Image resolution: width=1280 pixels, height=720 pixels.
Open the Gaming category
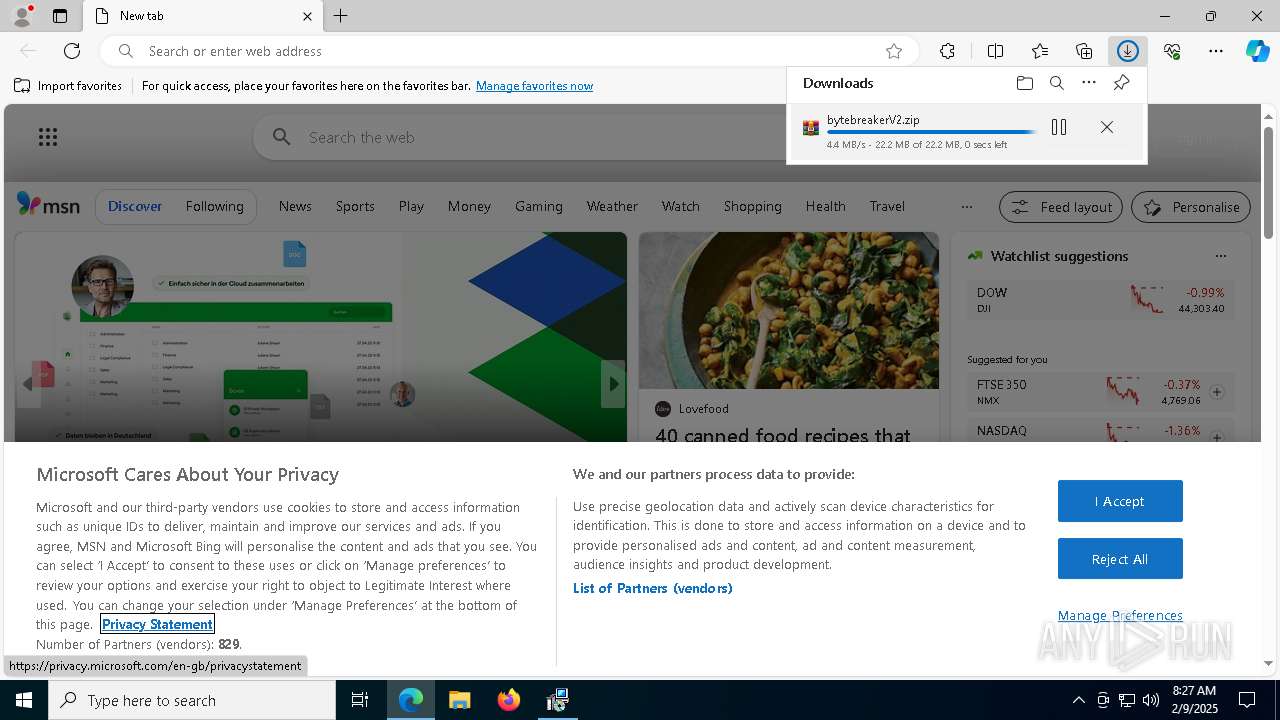539,207
